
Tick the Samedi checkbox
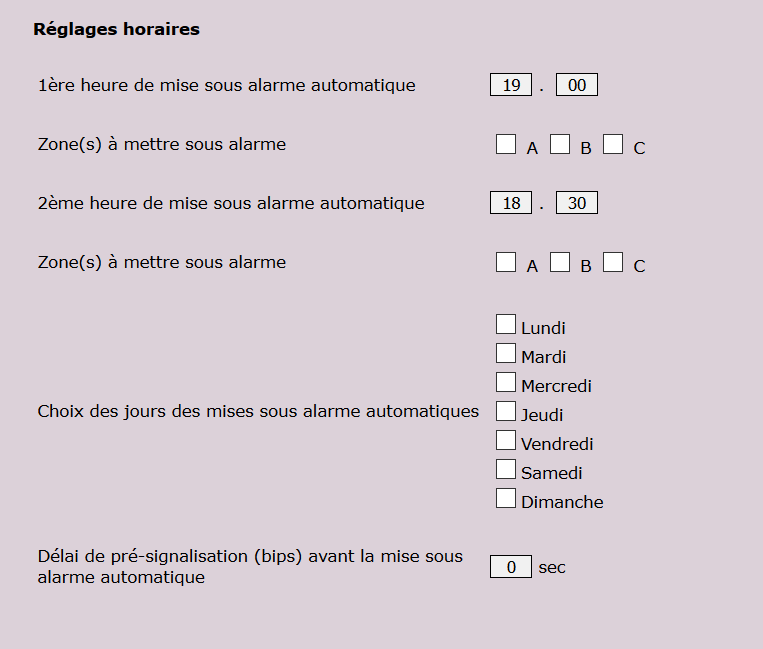click(x=506, y=469)
